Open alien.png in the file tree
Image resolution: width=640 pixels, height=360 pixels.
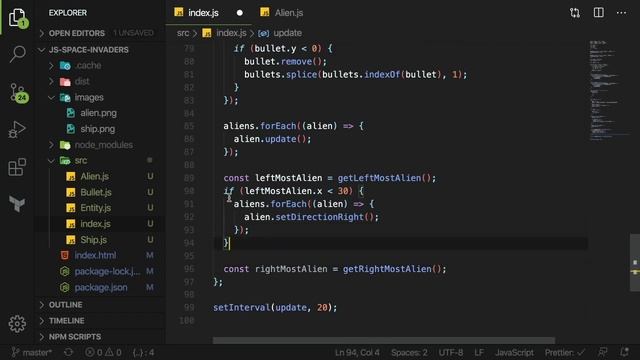(98, 113)
